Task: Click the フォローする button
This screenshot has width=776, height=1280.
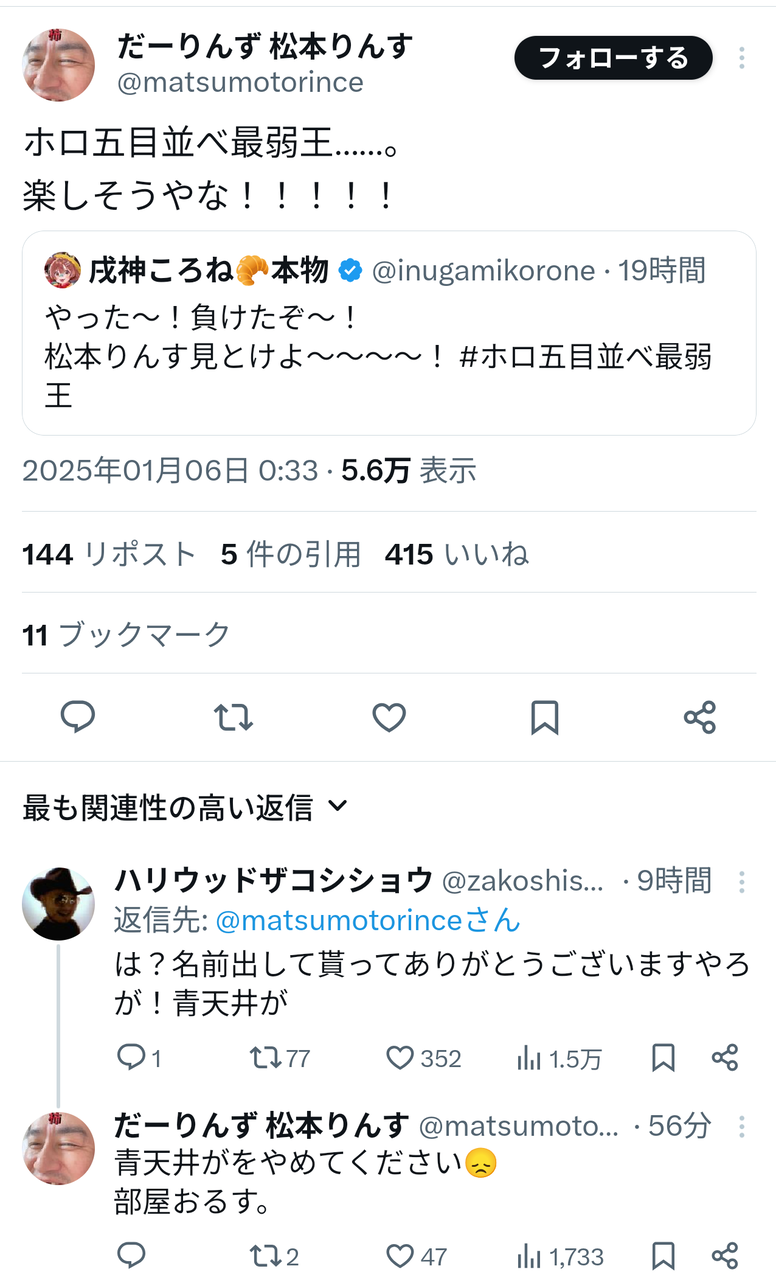Action: click(613, 58)
